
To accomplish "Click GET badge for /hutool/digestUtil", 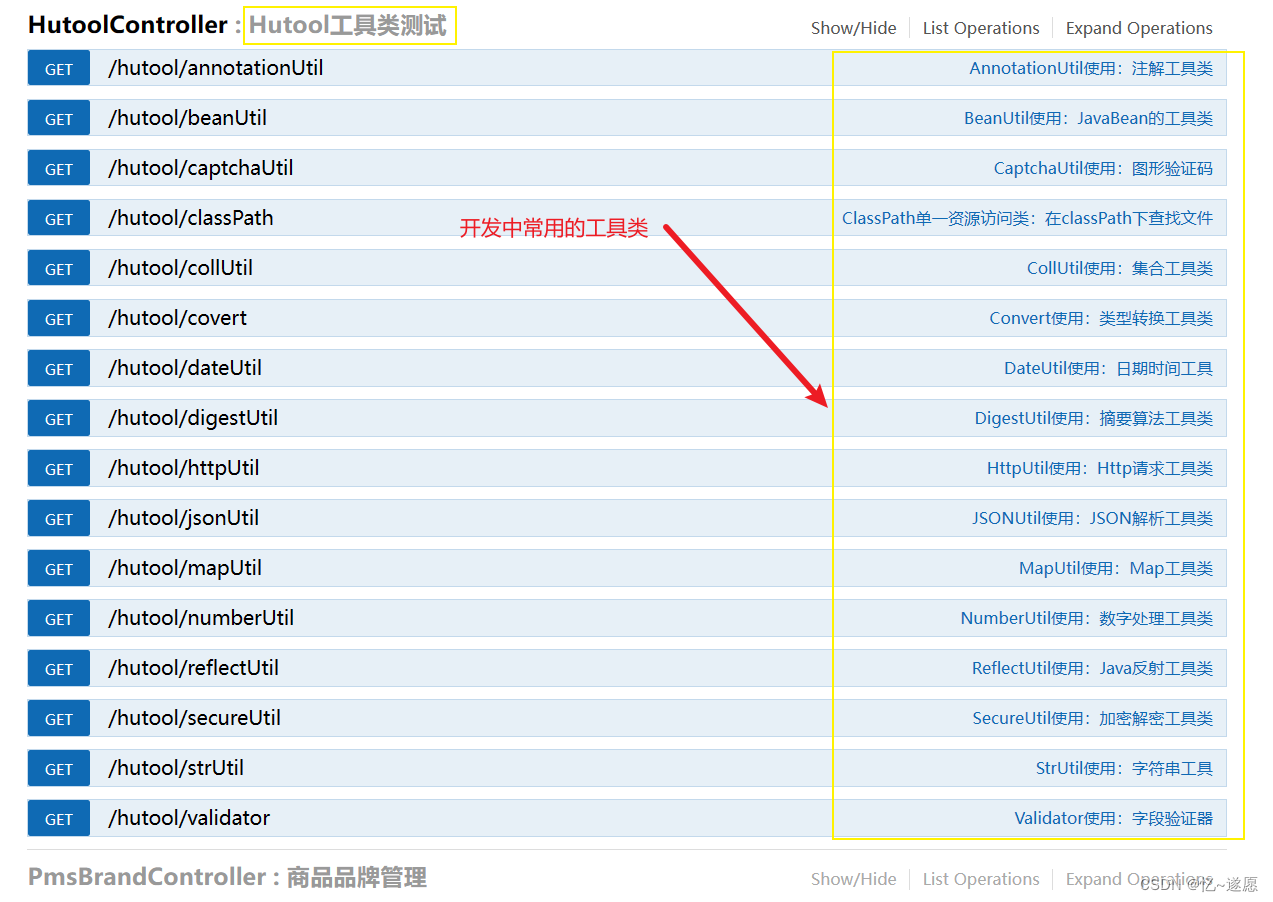I will (x=59, y=419).
